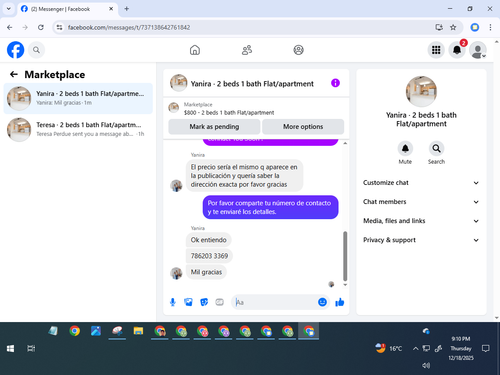The height and width of the screenshot is (375, 500).
Task: Open Chrome profile icon
Action: pos(475,27)
